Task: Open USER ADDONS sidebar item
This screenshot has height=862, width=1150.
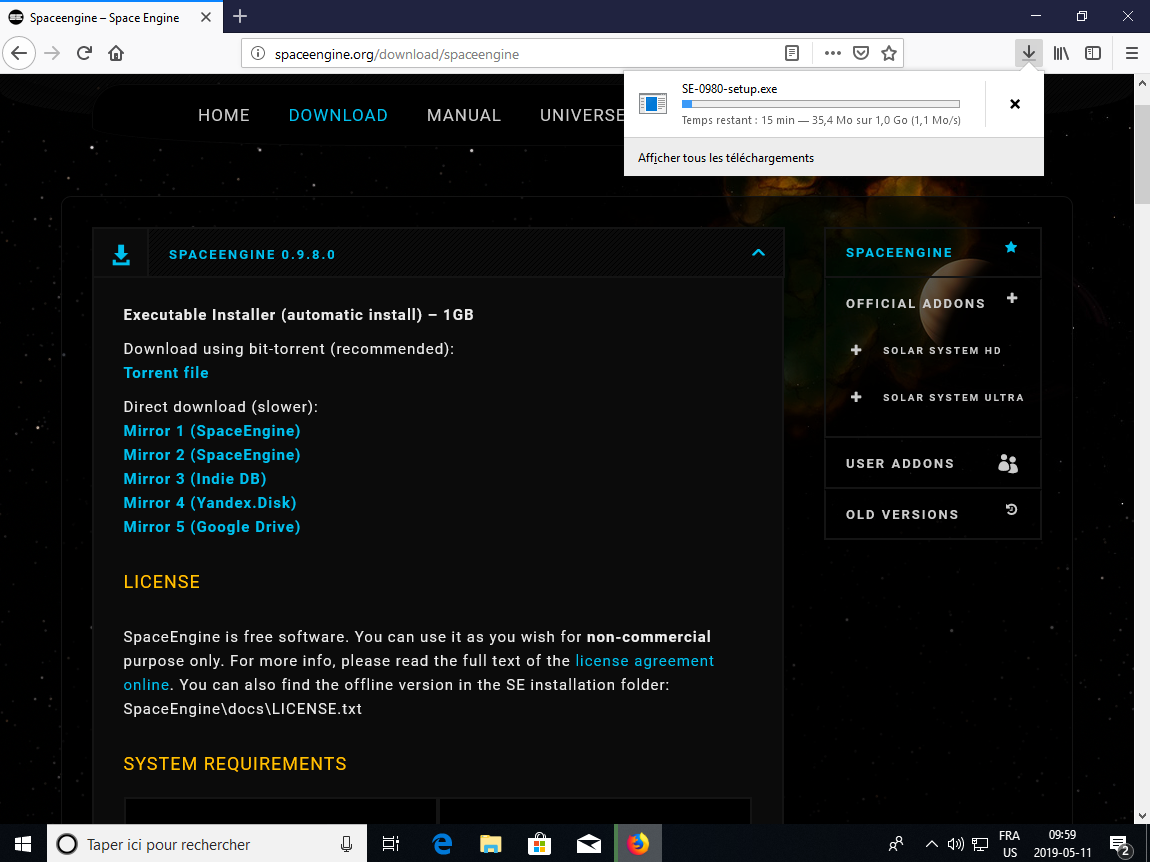Action: coord(900,464)
